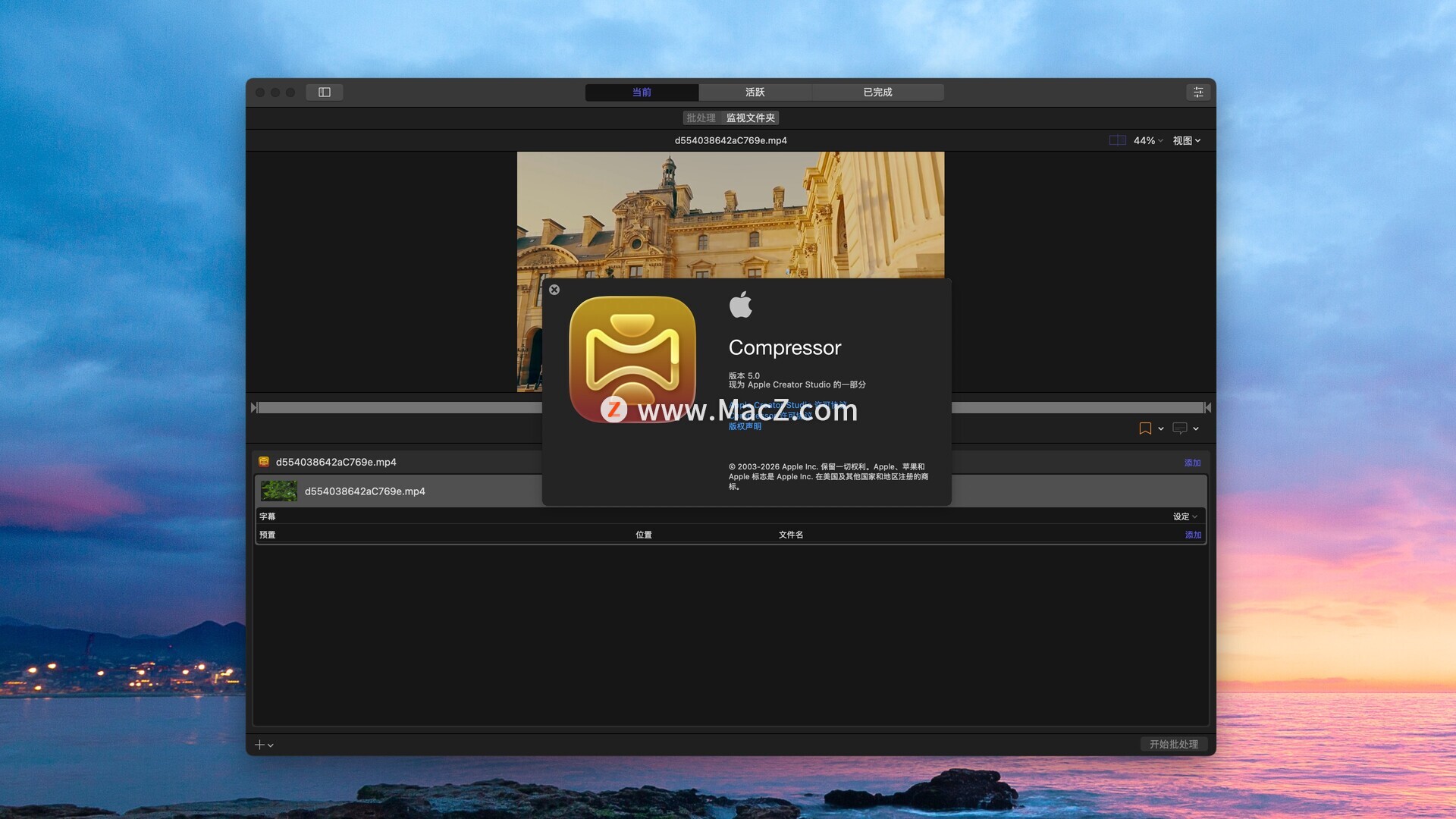Close the About Compressor dialog
Viewport: 1456px width, 819px height.
(554, 290)
